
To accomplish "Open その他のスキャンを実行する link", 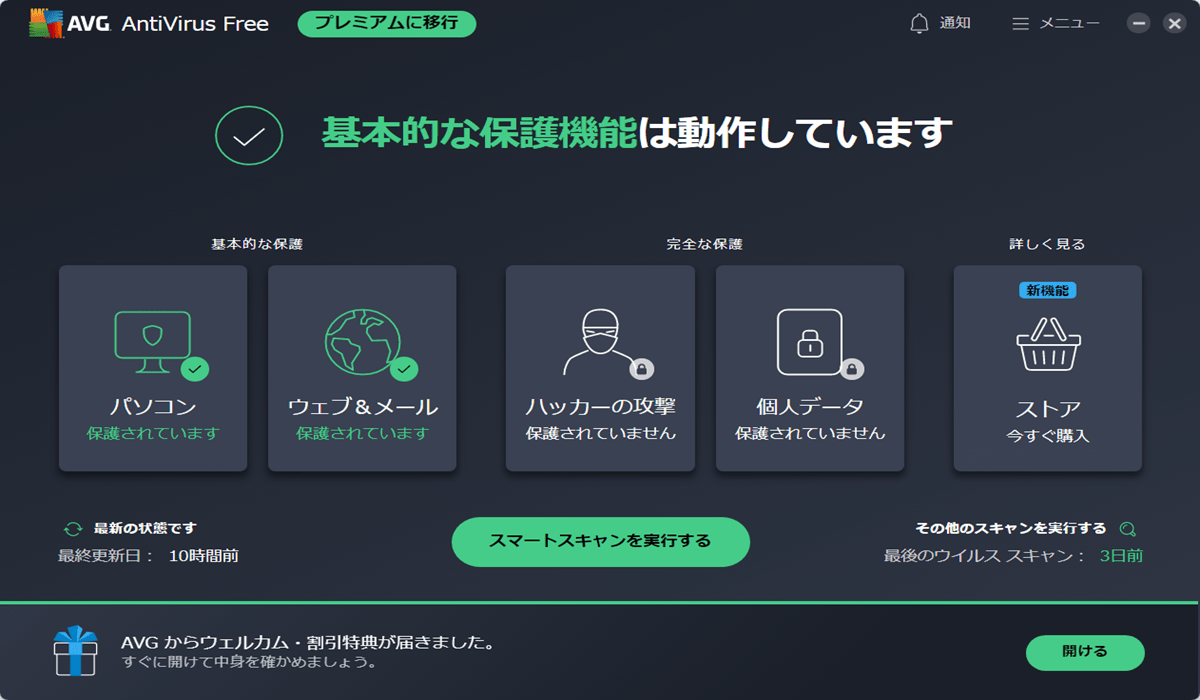I will pos(1010,529).
